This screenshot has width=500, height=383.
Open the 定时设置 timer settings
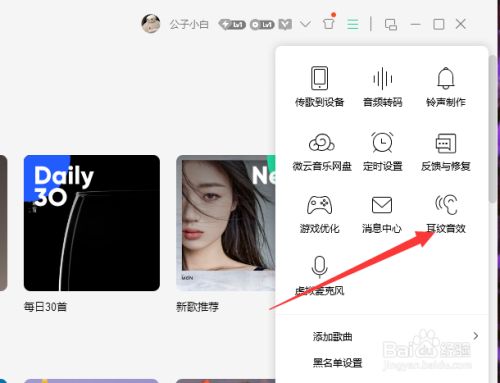click(x=382, y=151)
